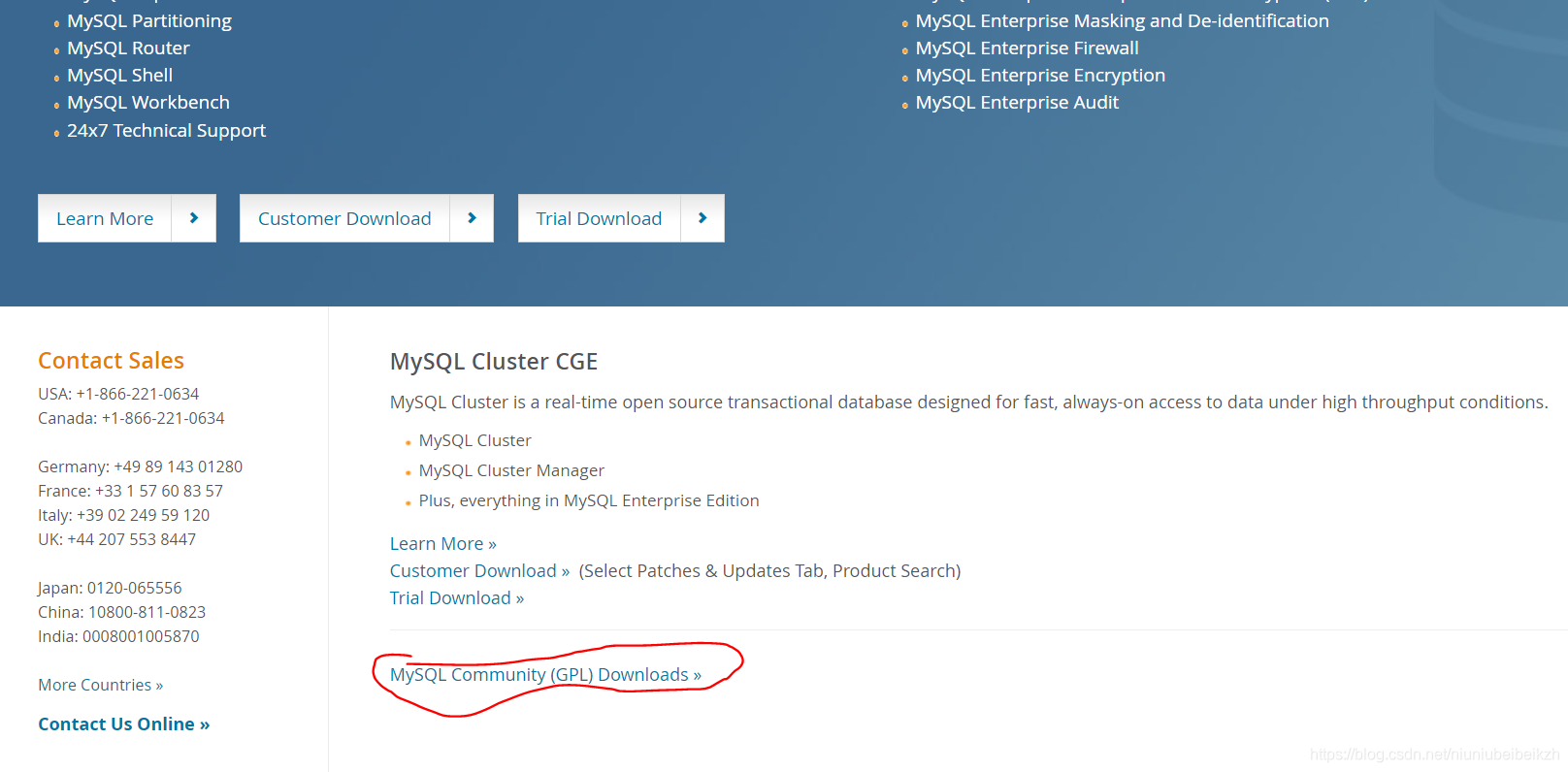The width and height of the screenshot is (1568, 772).
Task: Click the Contact Sales heading
Action: [111, 361]
